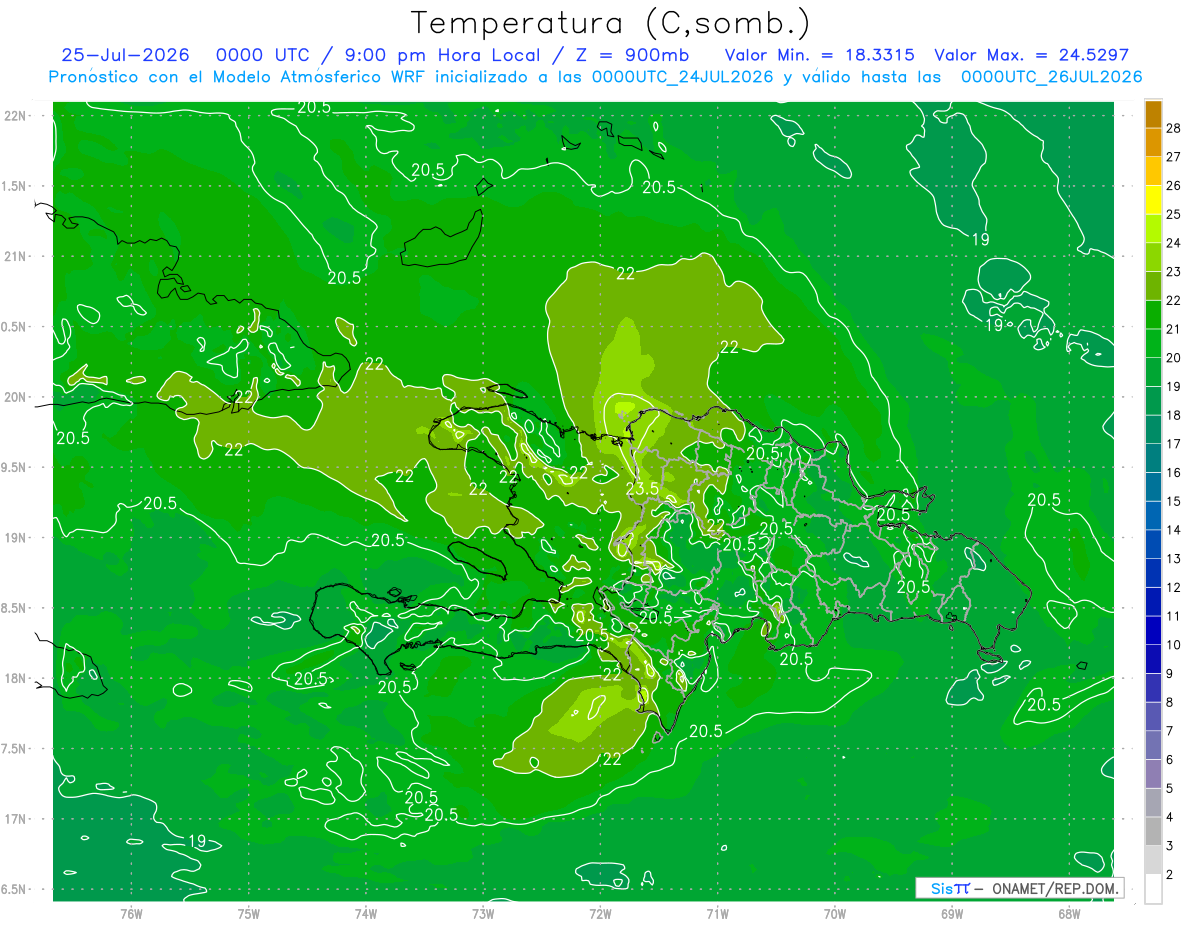Click the '17N' latitude label
The width and height of the screenshot is (1200, 927).
click(x=15, y=819)
